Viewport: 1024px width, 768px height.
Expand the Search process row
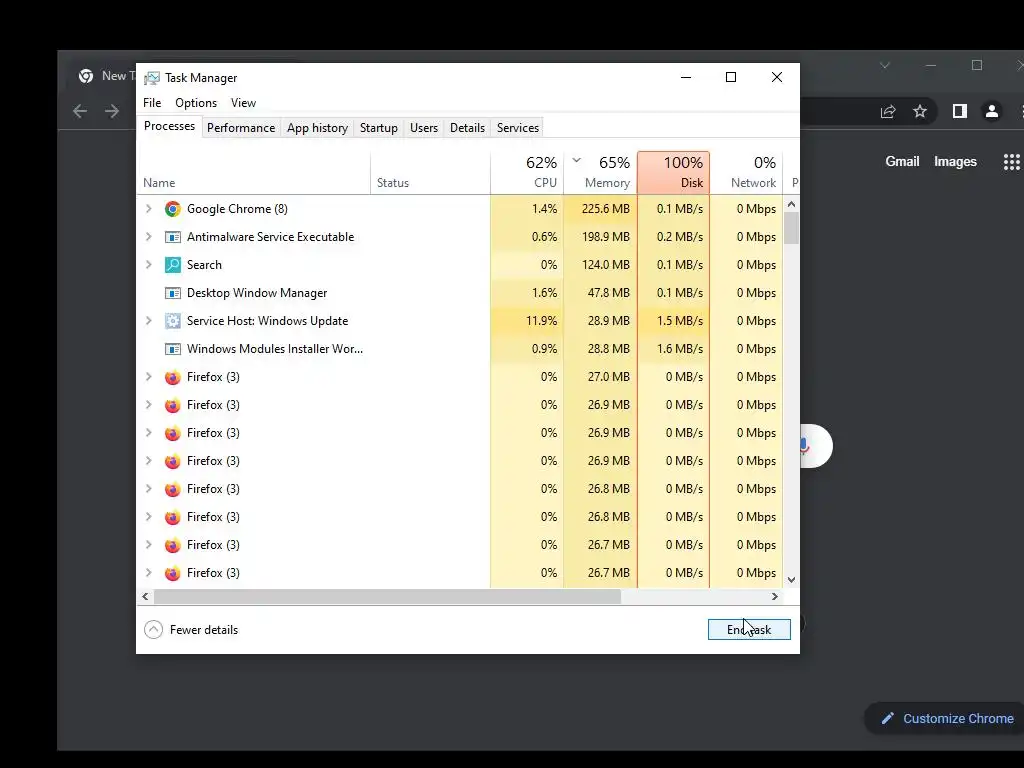pyautogui.click(x=149, y=265)
